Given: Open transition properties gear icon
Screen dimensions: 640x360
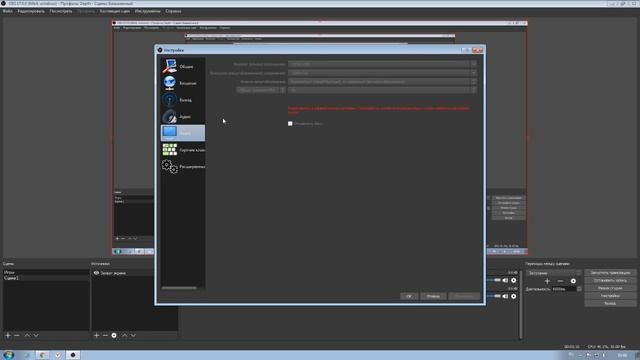Looking at the screenshot, I should tap(573, 281).
